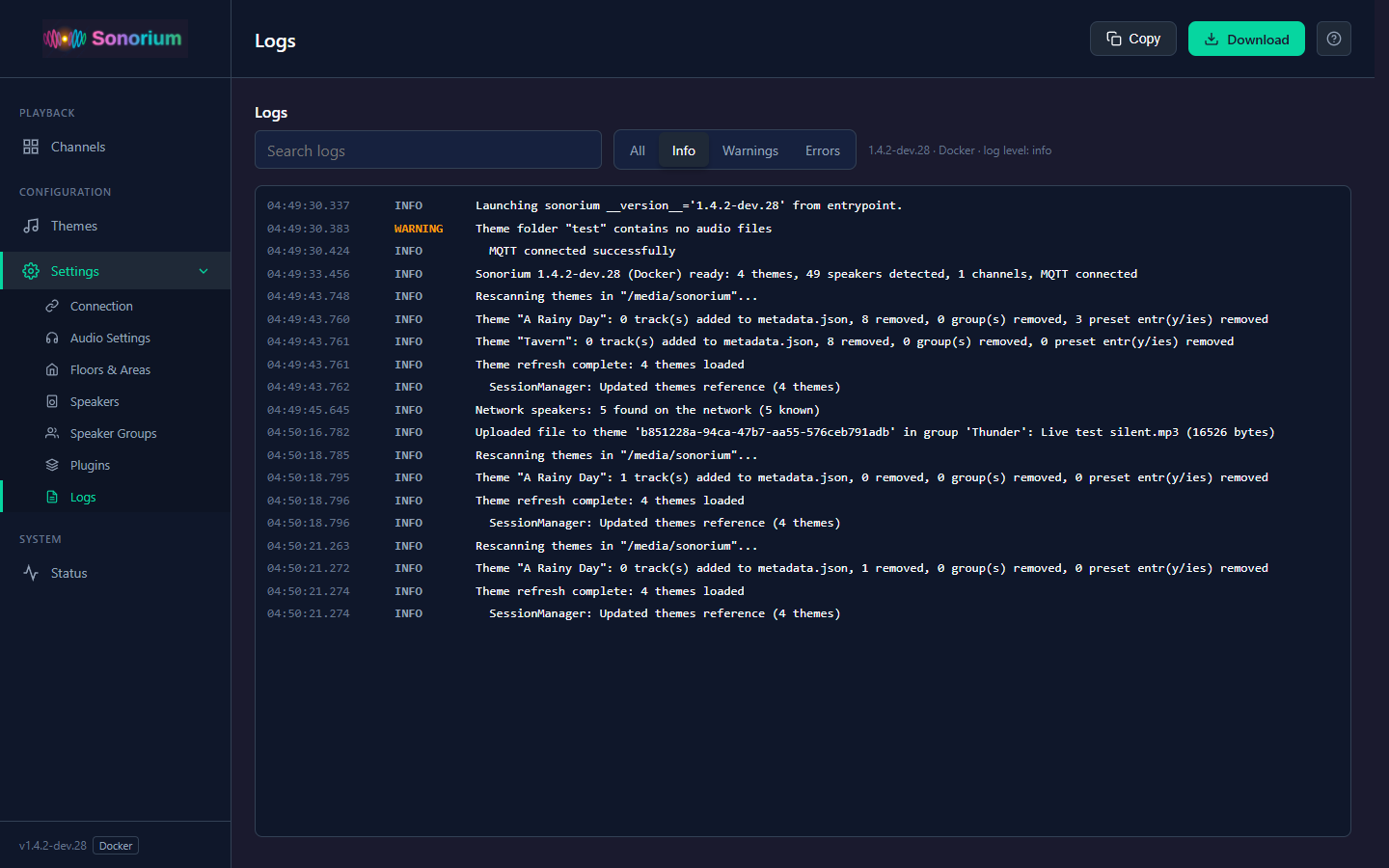Filter logs by Errors

click(x=823, y=150)
